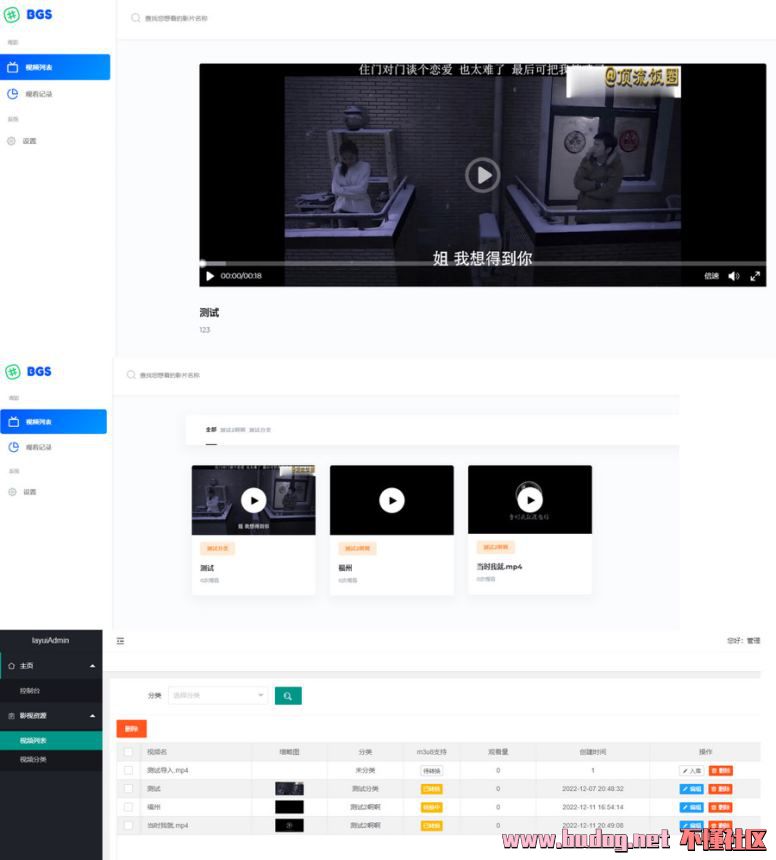Click the thumbnail in the 当时我就.mp4 table row
This screenshot has width=776, height=860.
(x=289, y=825)
